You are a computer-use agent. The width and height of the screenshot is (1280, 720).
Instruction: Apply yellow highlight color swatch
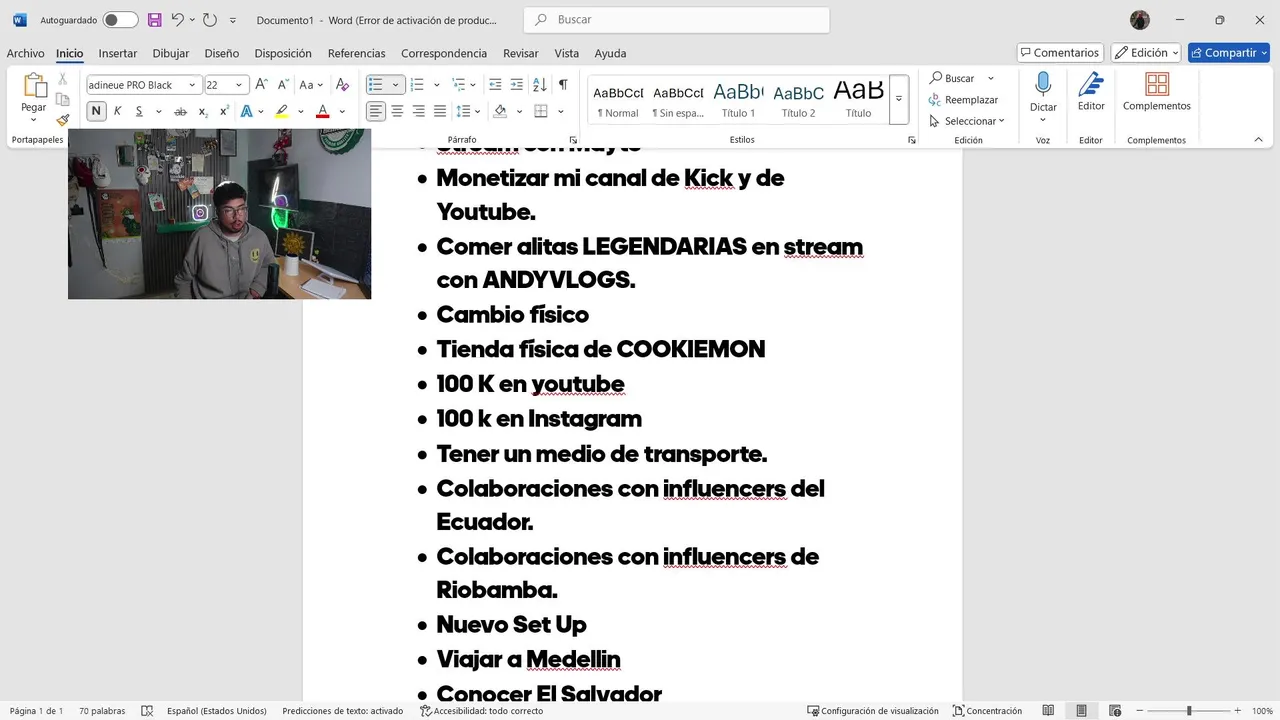click(282, 111)
